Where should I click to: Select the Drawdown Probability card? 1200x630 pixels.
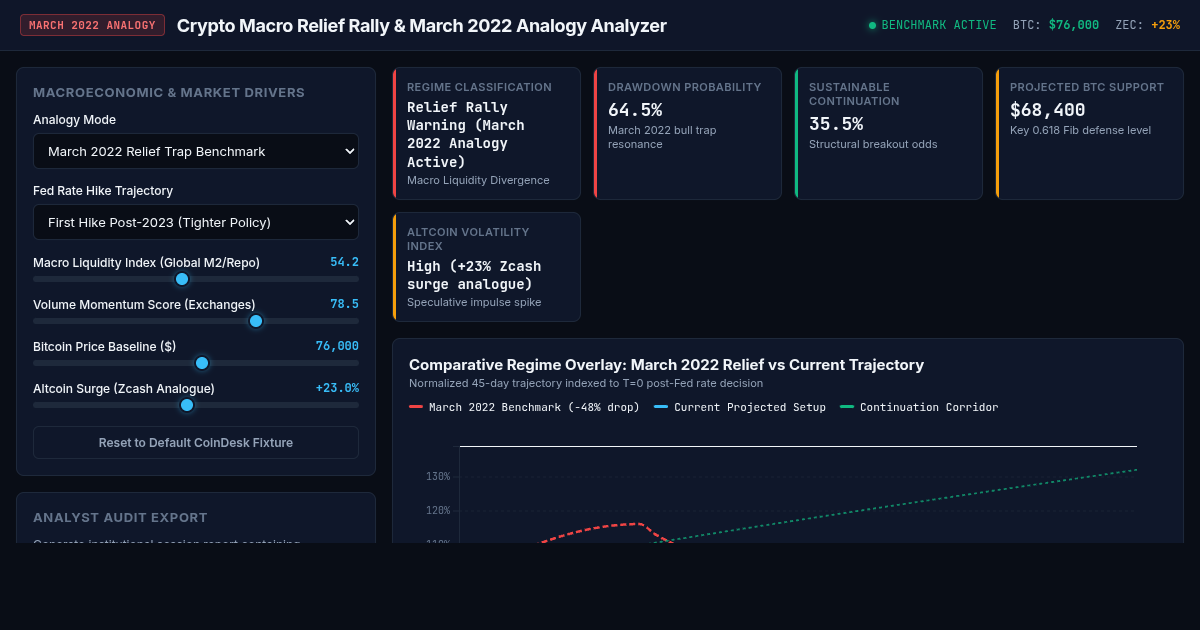click(687, 133)
